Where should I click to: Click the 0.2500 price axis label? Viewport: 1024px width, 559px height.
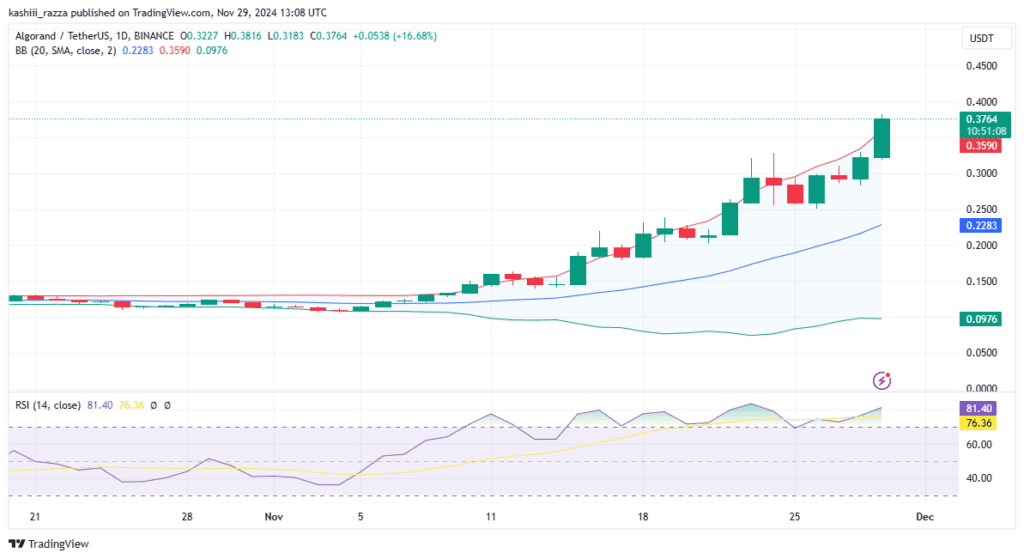coord(982,210)
